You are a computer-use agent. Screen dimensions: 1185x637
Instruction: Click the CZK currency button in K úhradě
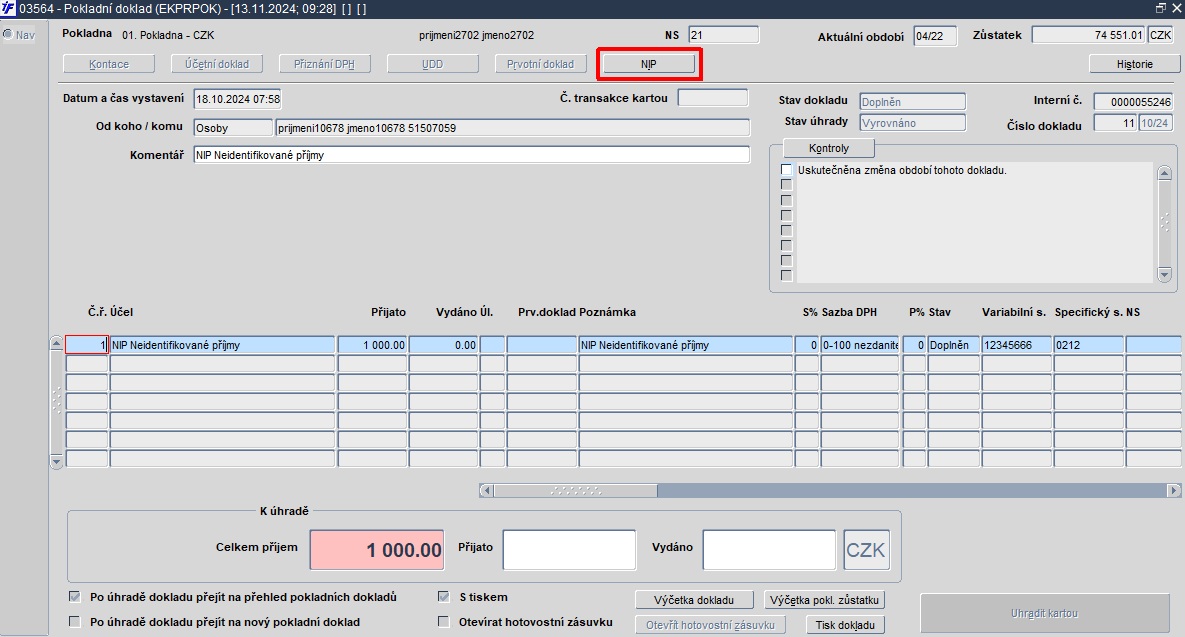[x=865, y=550]
